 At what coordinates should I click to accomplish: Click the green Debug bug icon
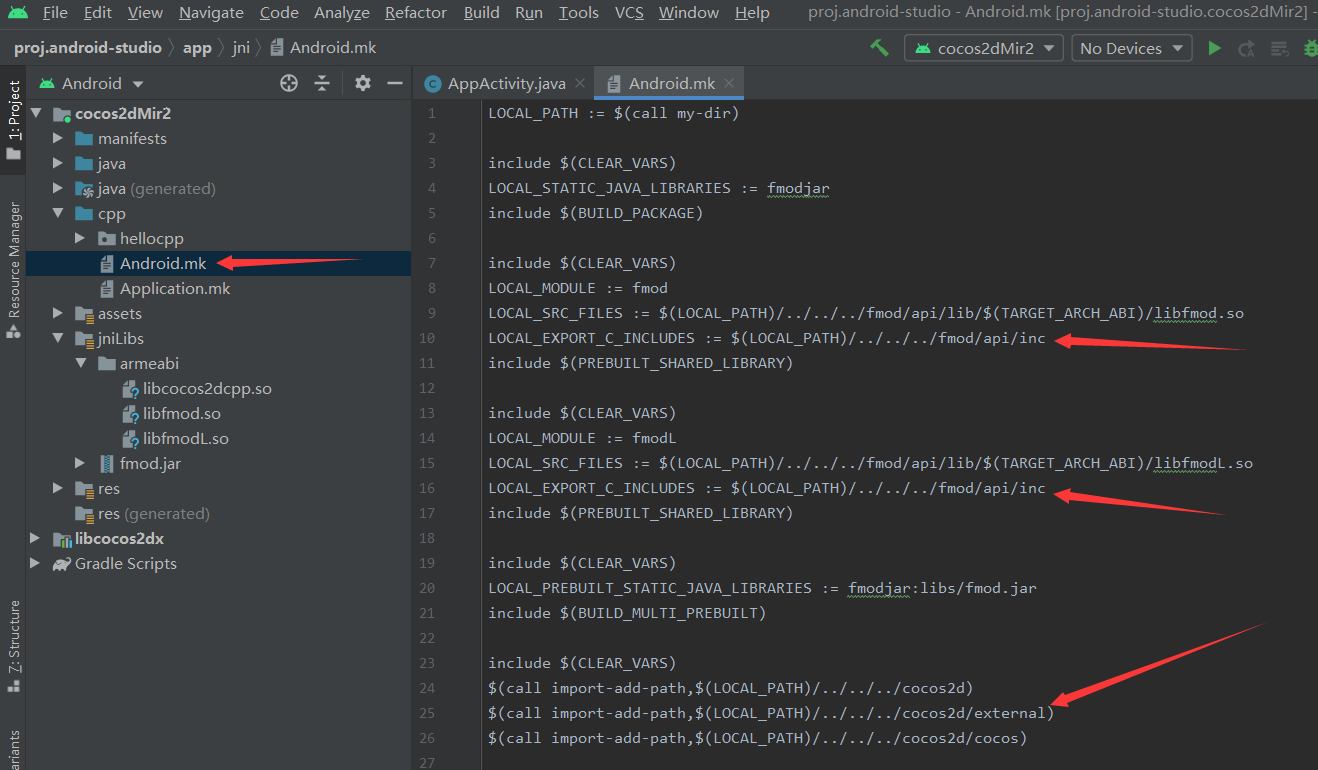[1311, 48]
